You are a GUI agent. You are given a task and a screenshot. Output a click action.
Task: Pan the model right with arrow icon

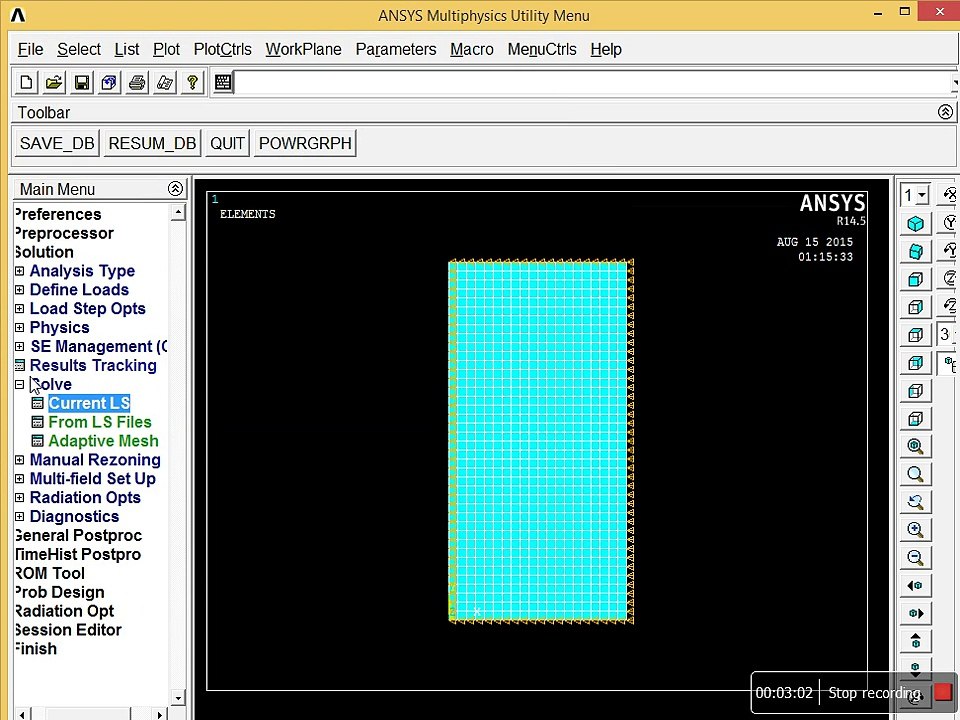pyautogui.click(x=915, y=613)
